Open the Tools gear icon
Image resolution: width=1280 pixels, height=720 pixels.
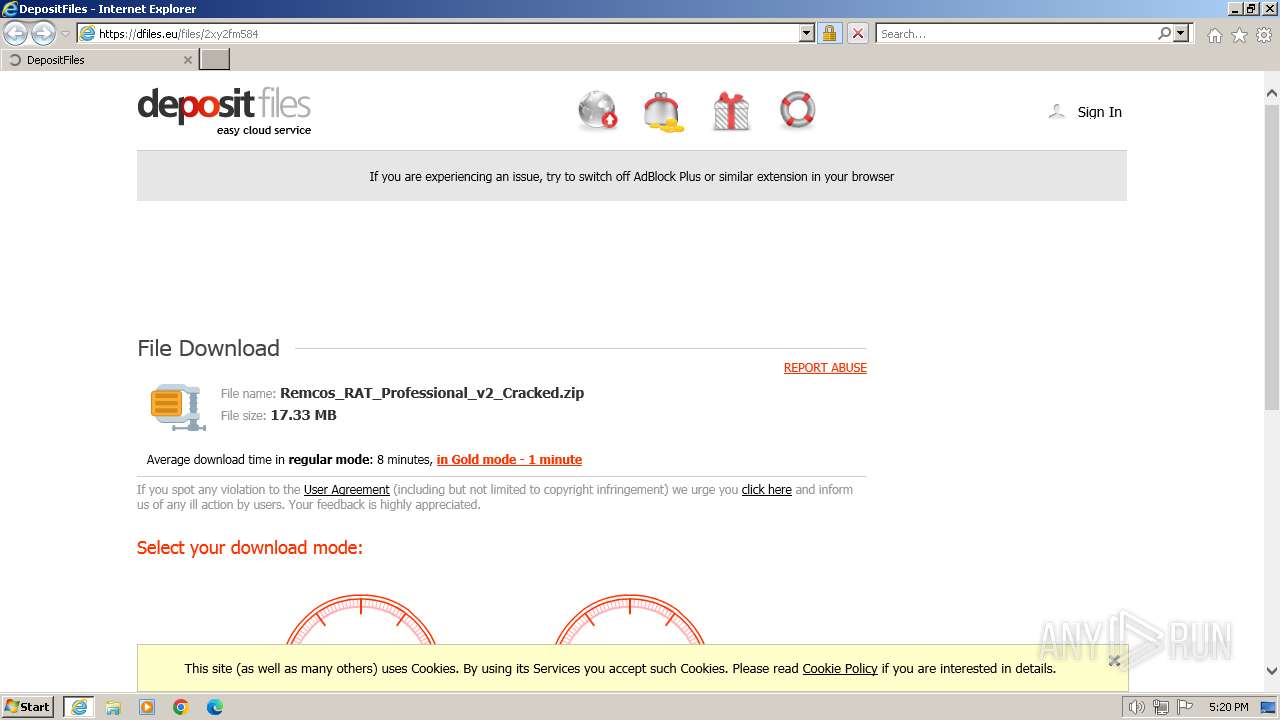1264,35
